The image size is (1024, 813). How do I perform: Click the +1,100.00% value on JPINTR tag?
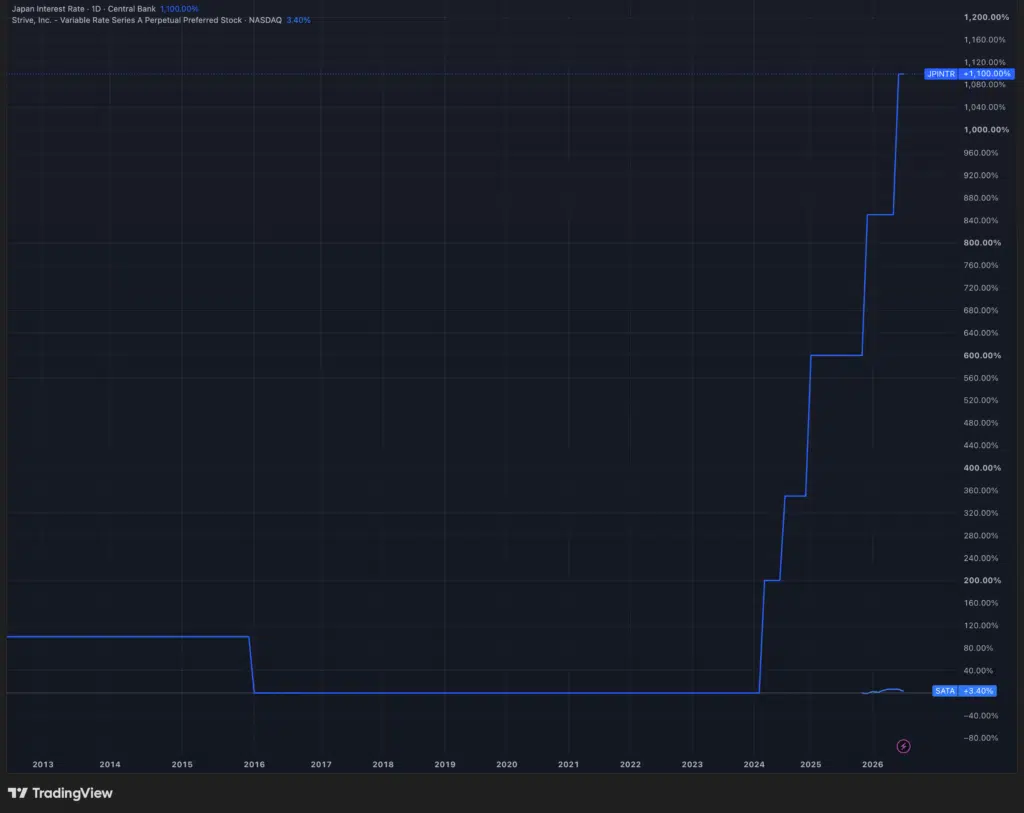click(987, 74)
